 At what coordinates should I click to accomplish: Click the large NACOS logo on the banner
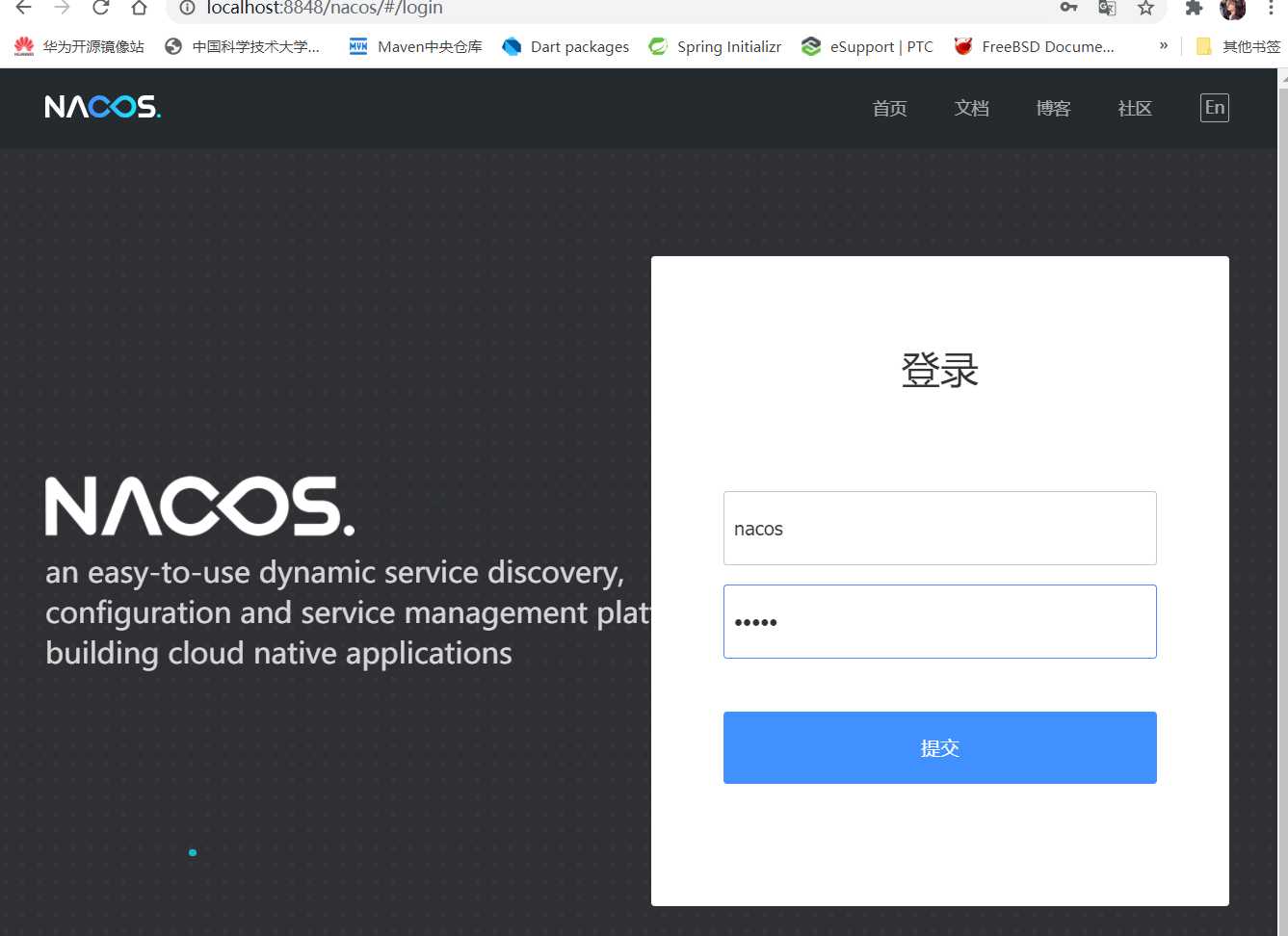click(199, 506)
